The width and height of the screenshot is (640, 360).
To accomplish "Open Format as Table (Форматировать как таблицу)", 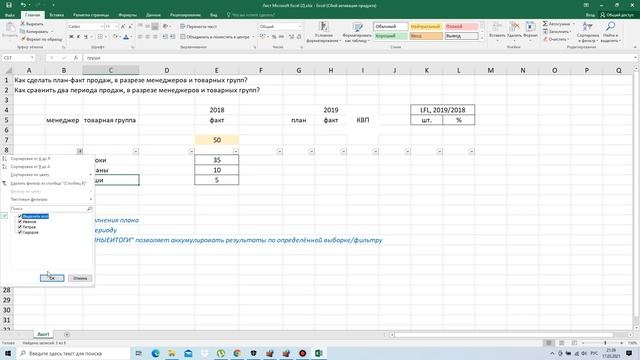I will point(358,32).
